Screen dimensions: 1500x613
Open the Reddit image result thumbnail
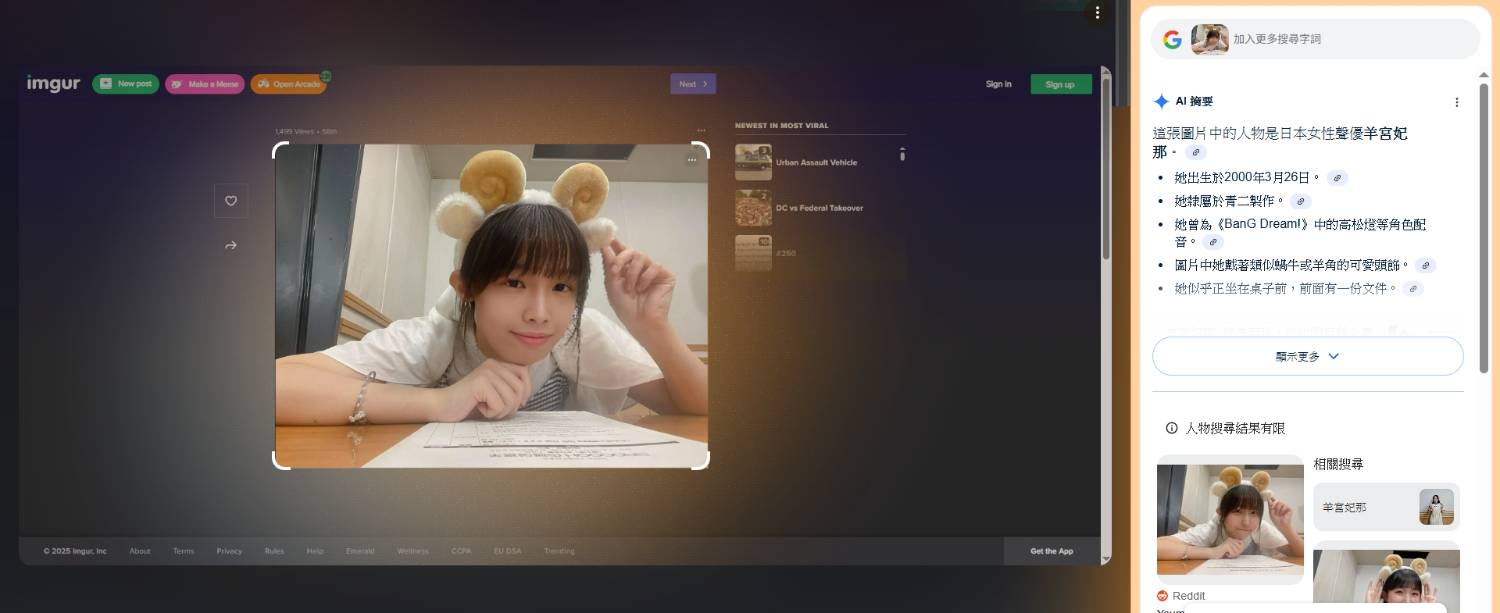pyautogui.click(x=1230, y=520)
